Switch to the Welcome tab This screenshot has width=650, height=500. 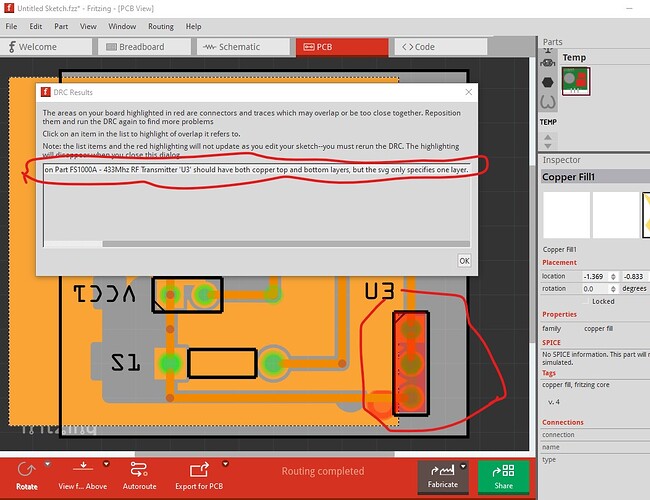(46, 47)
